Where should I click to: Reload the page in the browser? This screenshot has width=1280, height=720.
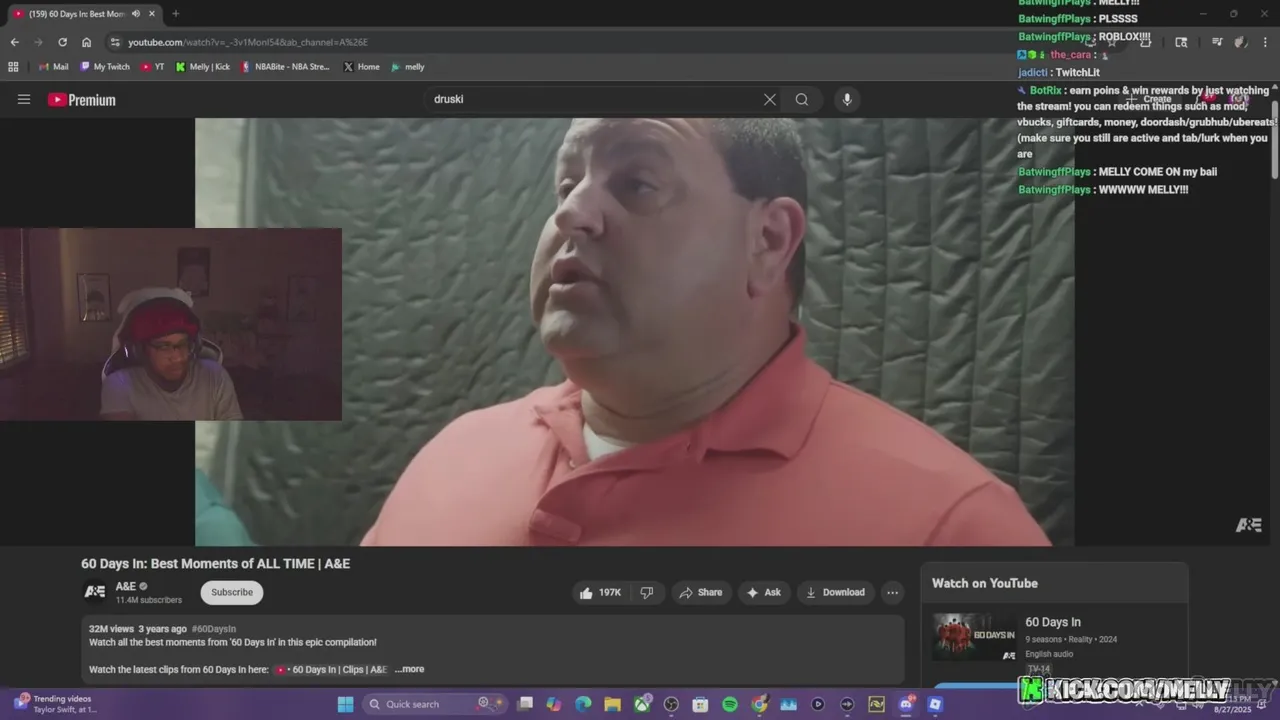coord(62,42)
